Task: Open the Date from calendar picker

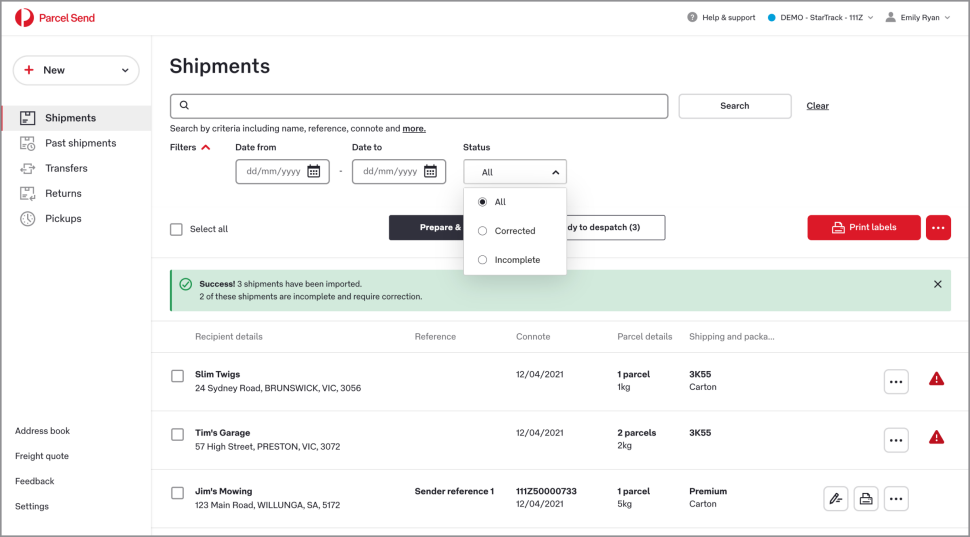Action: point(314,171)
